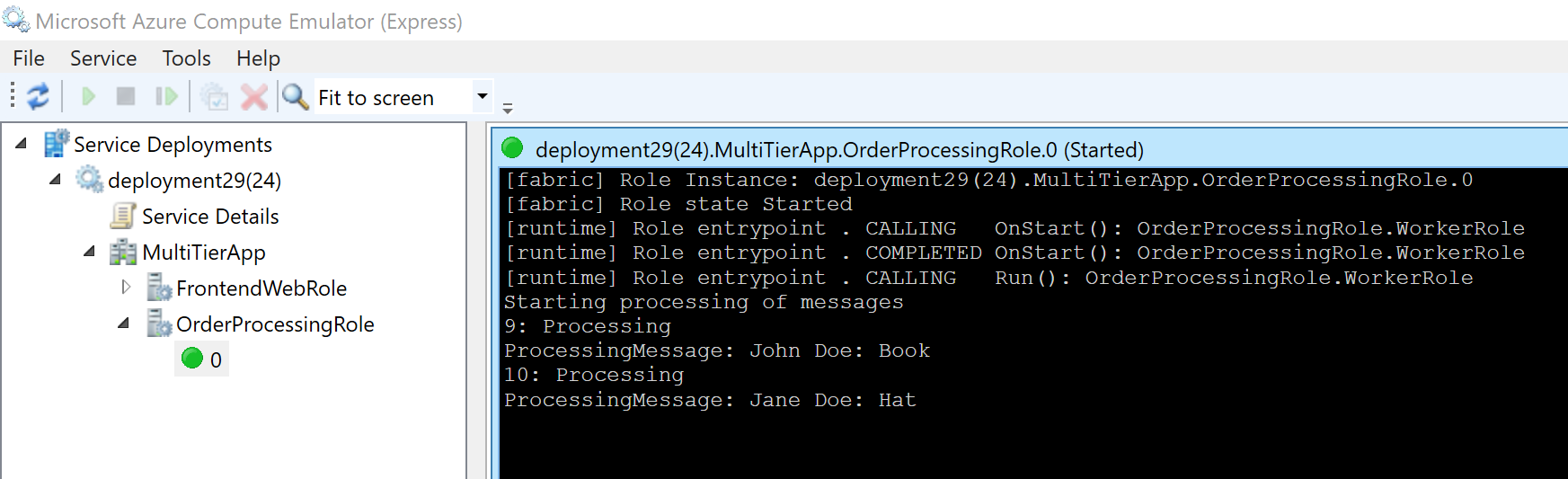1568x479 pixels.
Task: Open the Fit to screen dropdown
Action: [x=483, y=96]
